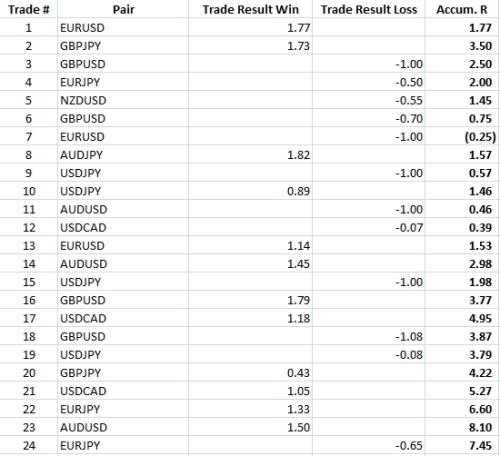The width and height of the screenshot is (500, 456).
Task: Click the 8.10 accumulated R cell
Action: [462, 427]
